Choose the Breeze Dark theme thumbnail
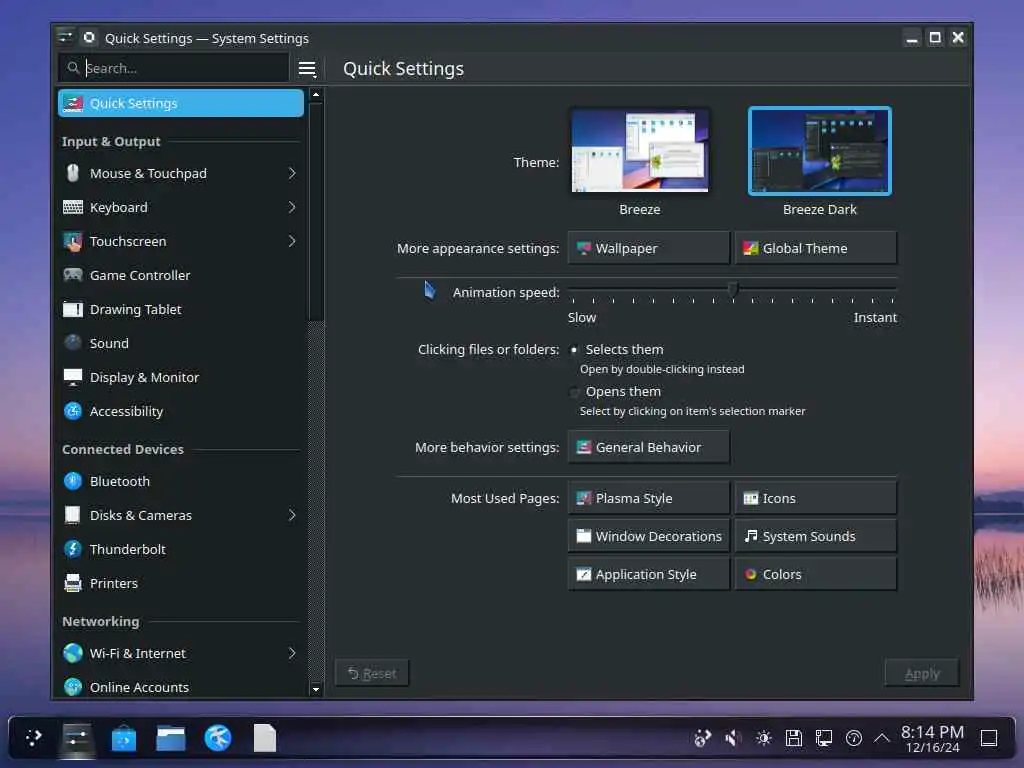The image size is (1024, 768). point(820,151)
